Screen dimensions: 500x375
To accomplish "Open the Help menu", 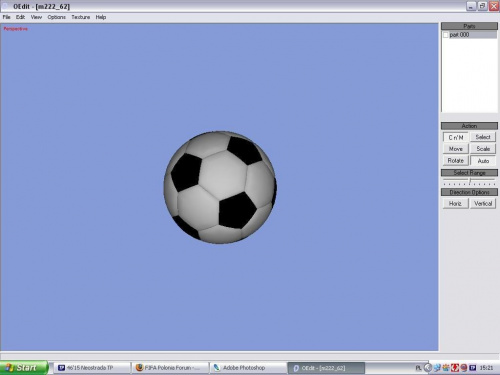I will tap(101, 17).
